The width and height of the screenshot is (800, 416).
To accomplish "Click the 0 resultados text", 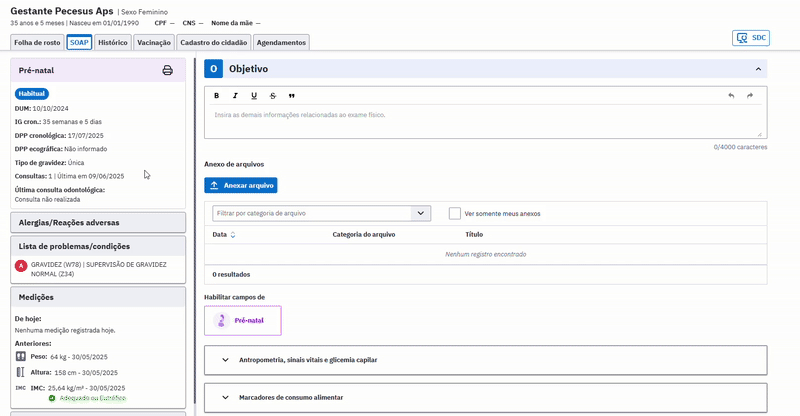I will pyautogui.click(x=231, y=275).
